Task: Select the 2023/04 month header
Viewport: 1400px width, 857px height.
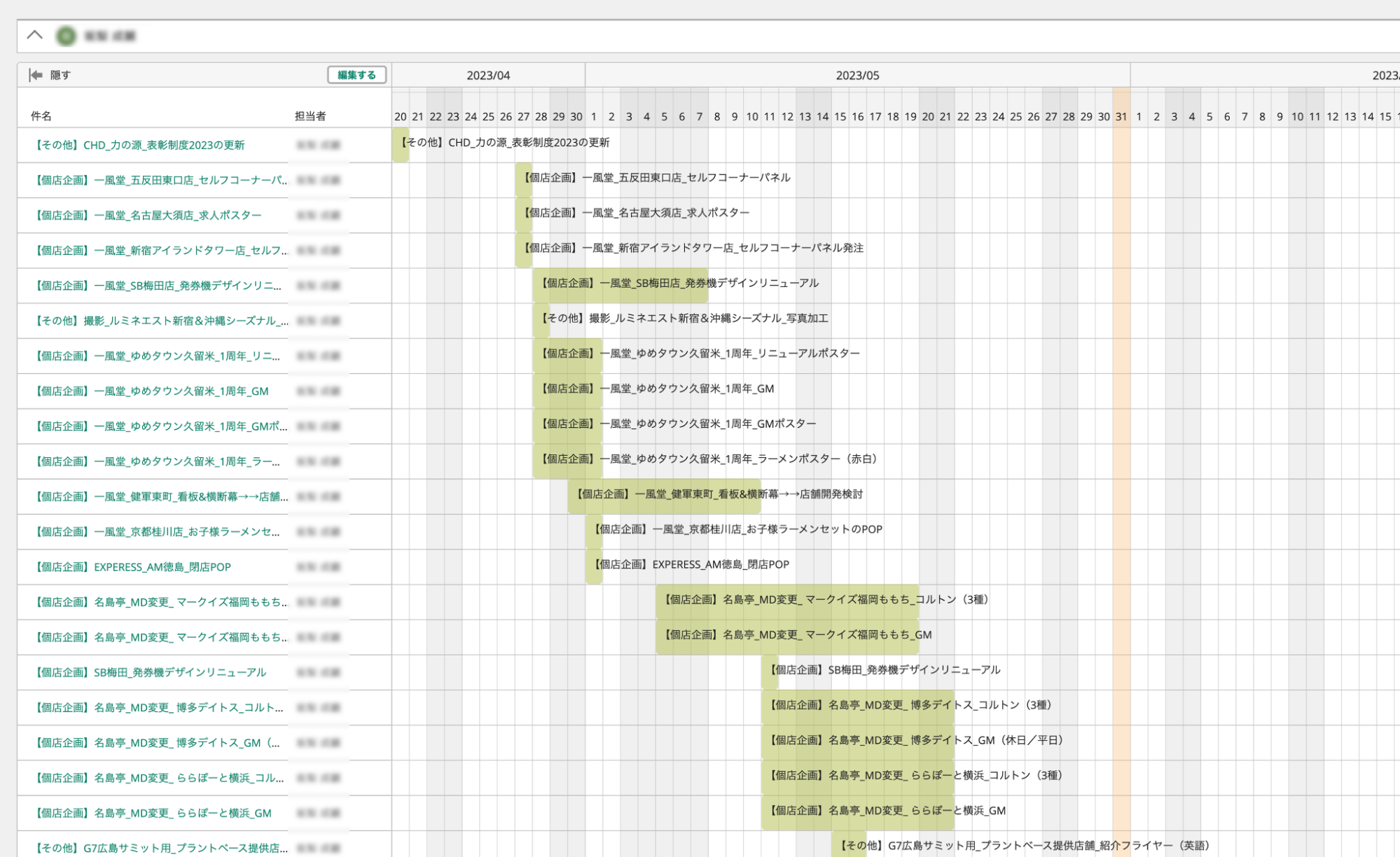Action: [x=488, y=75]
